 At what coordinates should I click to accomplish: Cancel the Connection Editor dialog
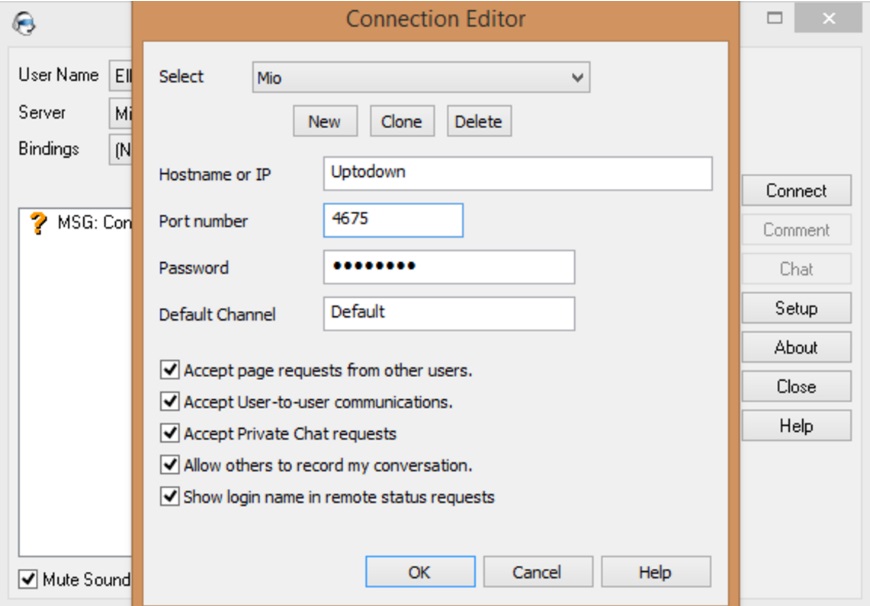pyautogui.click(x=537, y=572)
